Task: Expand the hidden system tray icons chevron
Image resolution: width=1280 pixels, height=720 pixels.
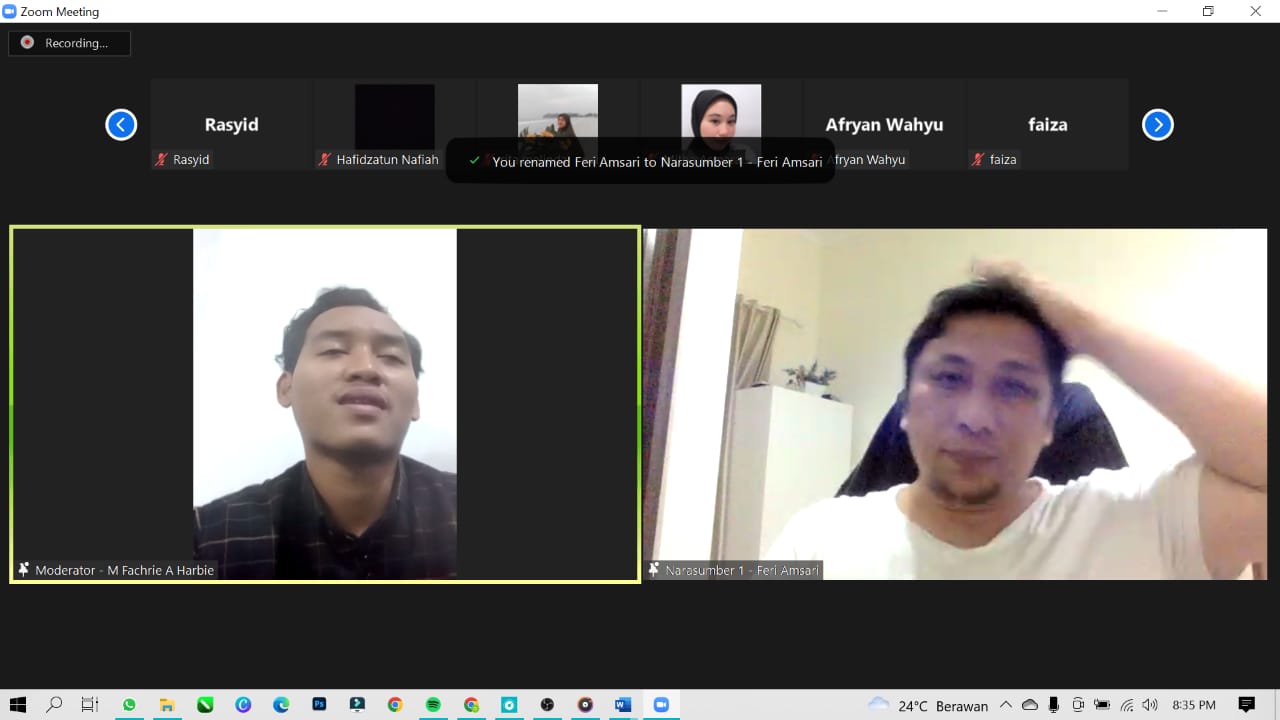Action: [x=1006, y=705]
